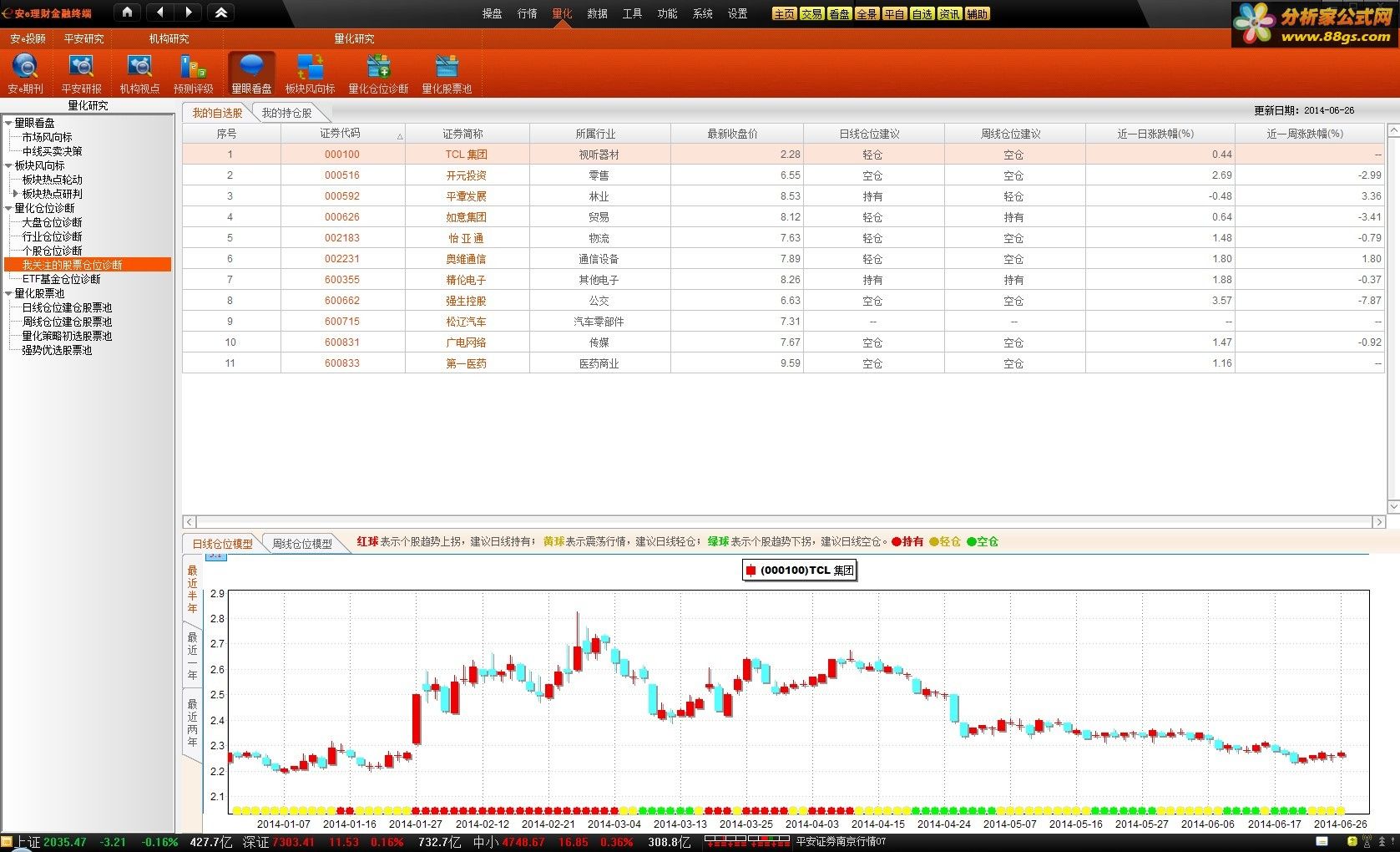Open the 安e期刊 magnifier icon
The width and height of the screenshot is (1400, 852).
coord(25,67)
